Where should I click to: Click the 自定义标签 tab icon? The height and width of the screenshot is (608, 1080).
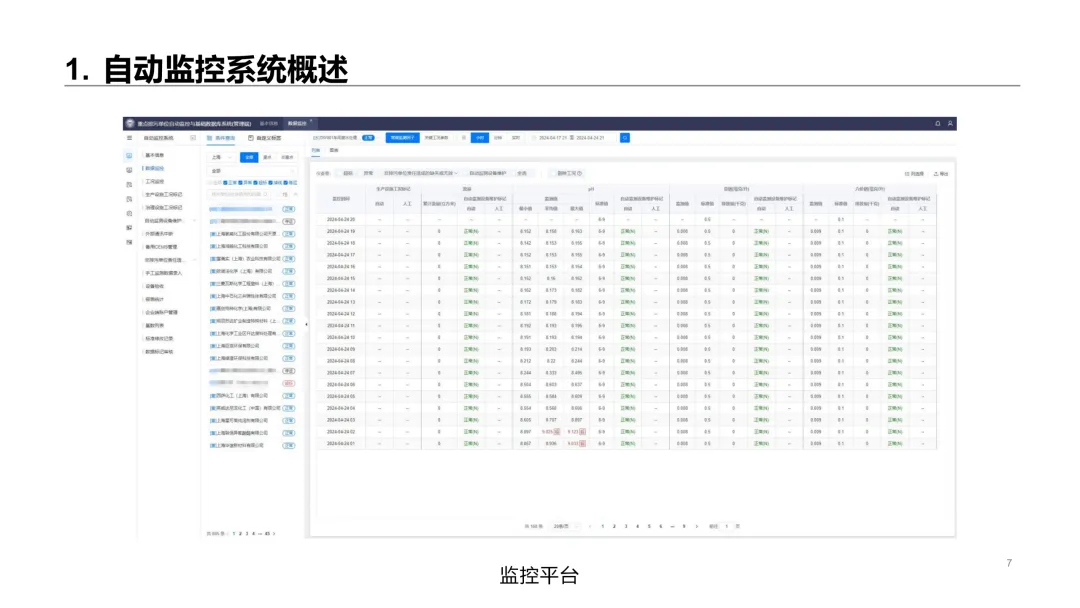click(x=251, y=138)
